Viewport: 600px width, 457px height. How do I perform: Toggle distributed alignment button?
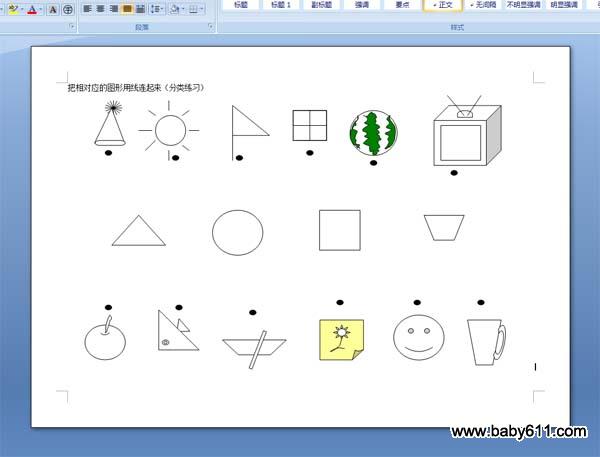[141, 9]
